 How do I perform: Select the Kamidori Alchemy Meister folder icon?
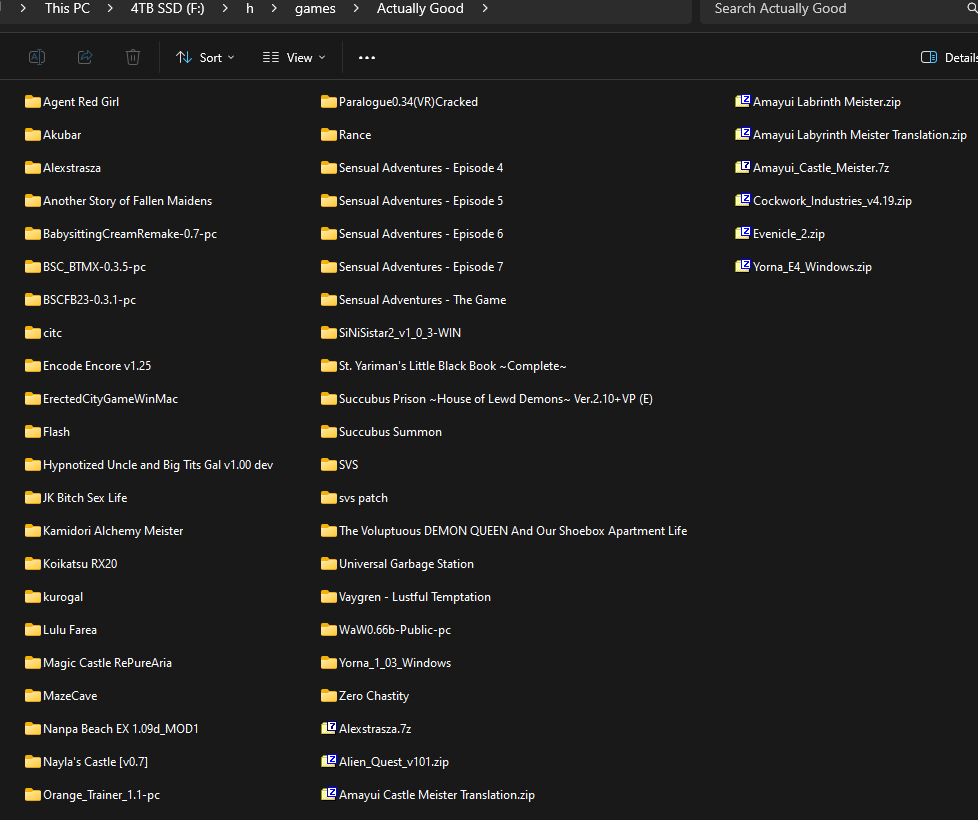[32, 531]
